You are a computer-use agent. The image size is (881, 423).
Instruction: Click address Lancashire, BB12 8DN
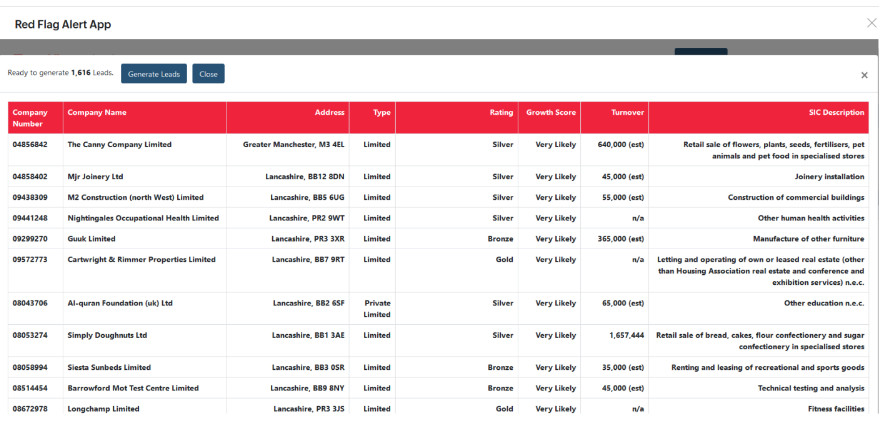click(305, 176)
